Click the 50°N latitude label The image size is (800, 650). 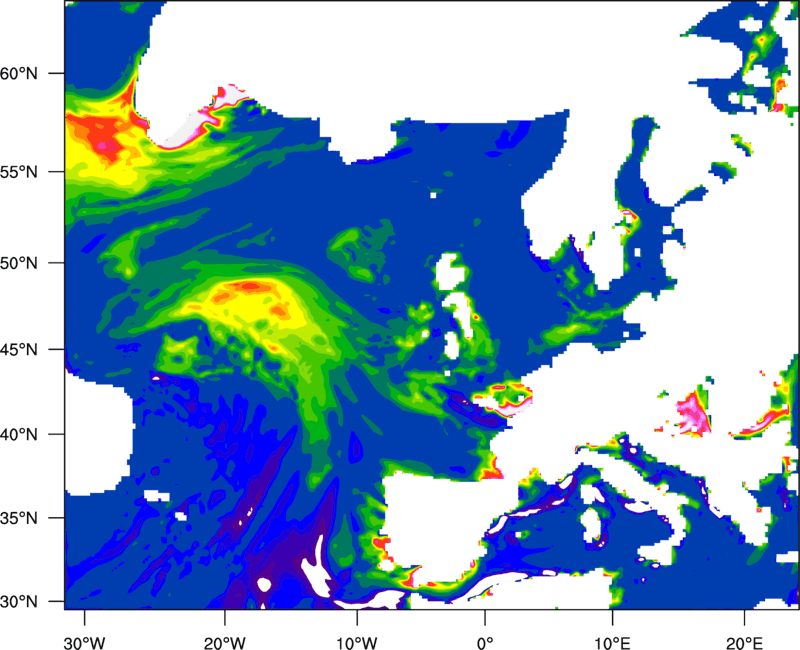click(19, 263)
